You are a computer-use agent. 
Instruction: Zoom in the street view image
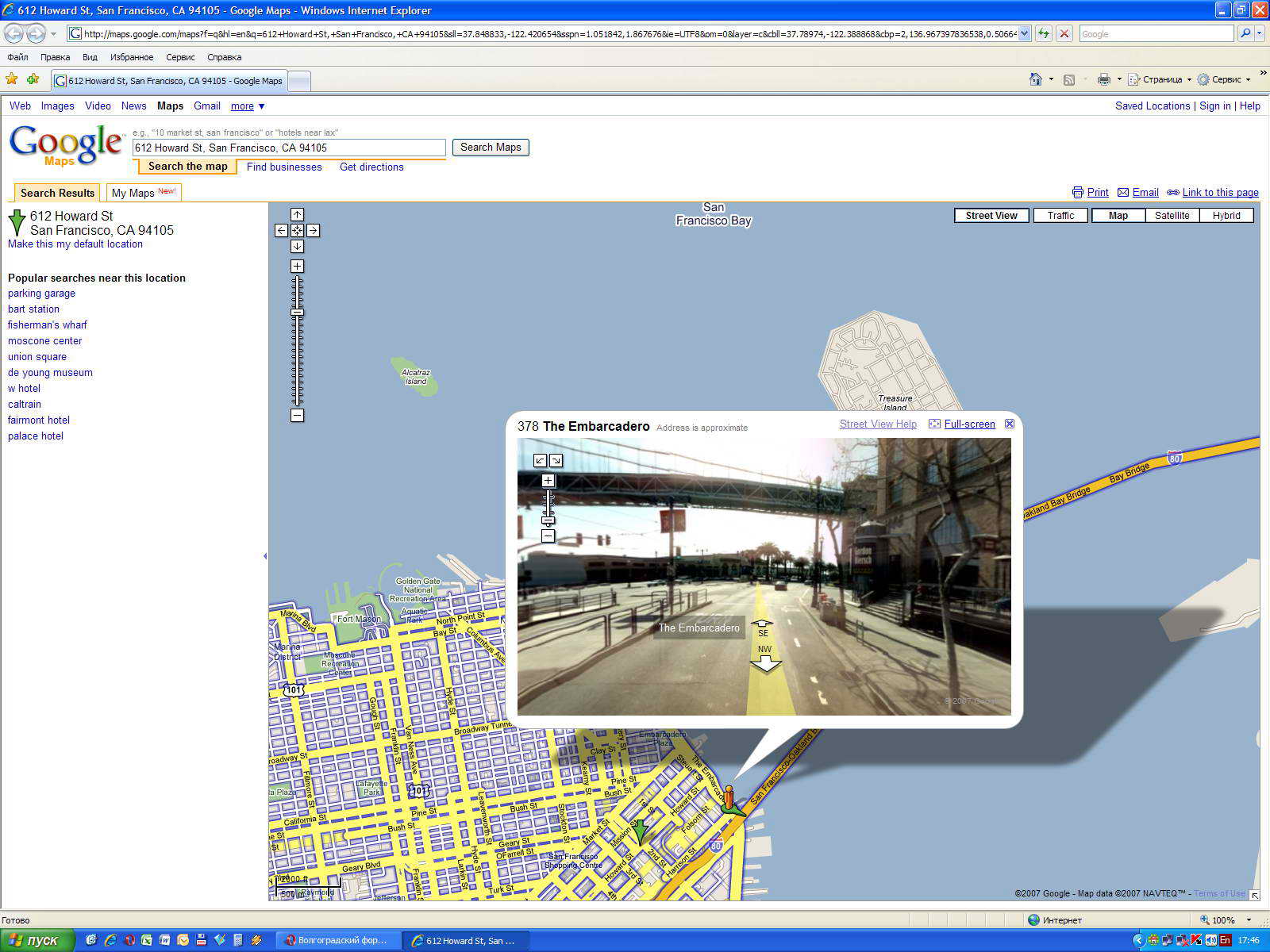click(x=548, y=481)
